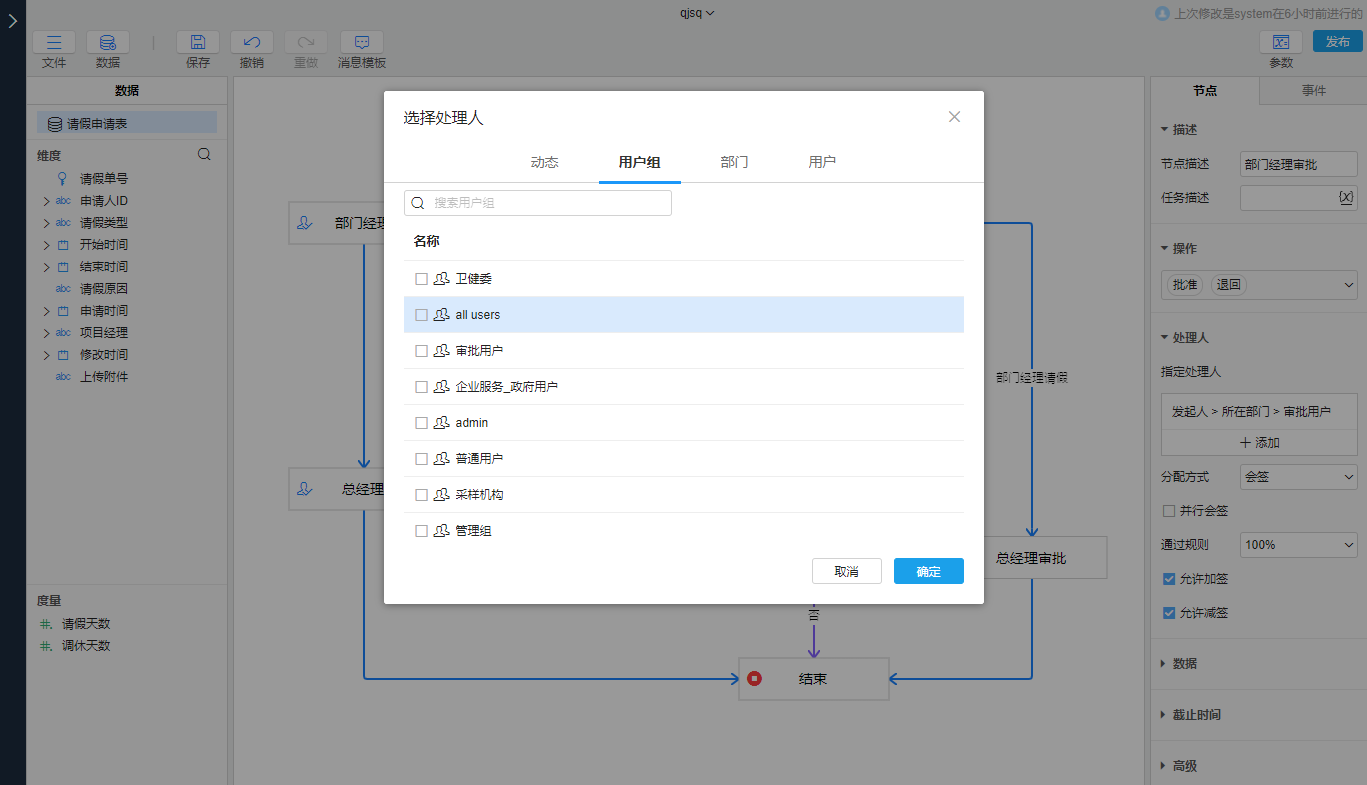Open the 通过规则 100% dropdown
Viewport: 1367px width, 785px height.
click(x=1298, y=545)
